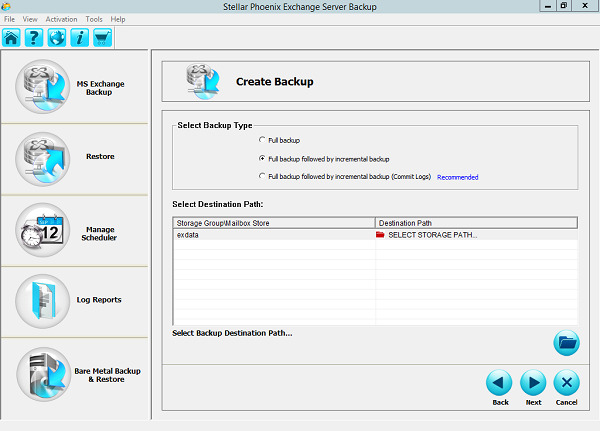Open the Help menu
The height and width of the screenshot is (431, 600).
[x=118, y=19]
